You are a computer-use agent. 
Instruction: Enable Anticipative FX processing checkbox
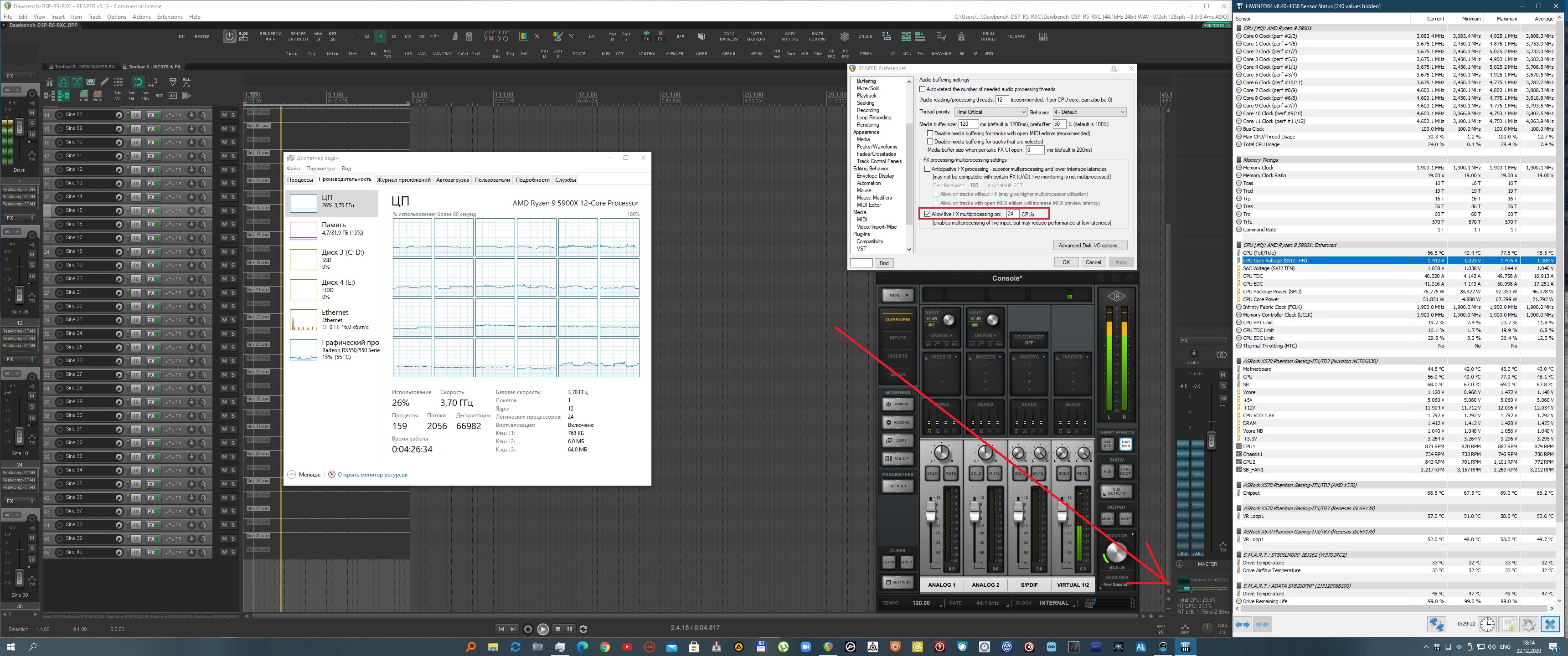click(x=927, y=169)
